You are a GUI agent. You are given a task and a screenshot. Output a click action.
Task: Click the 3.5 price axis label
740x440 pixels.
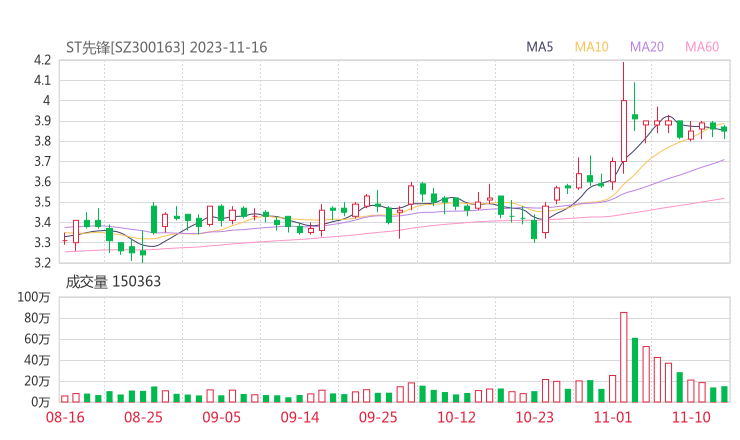coord(42,202)
